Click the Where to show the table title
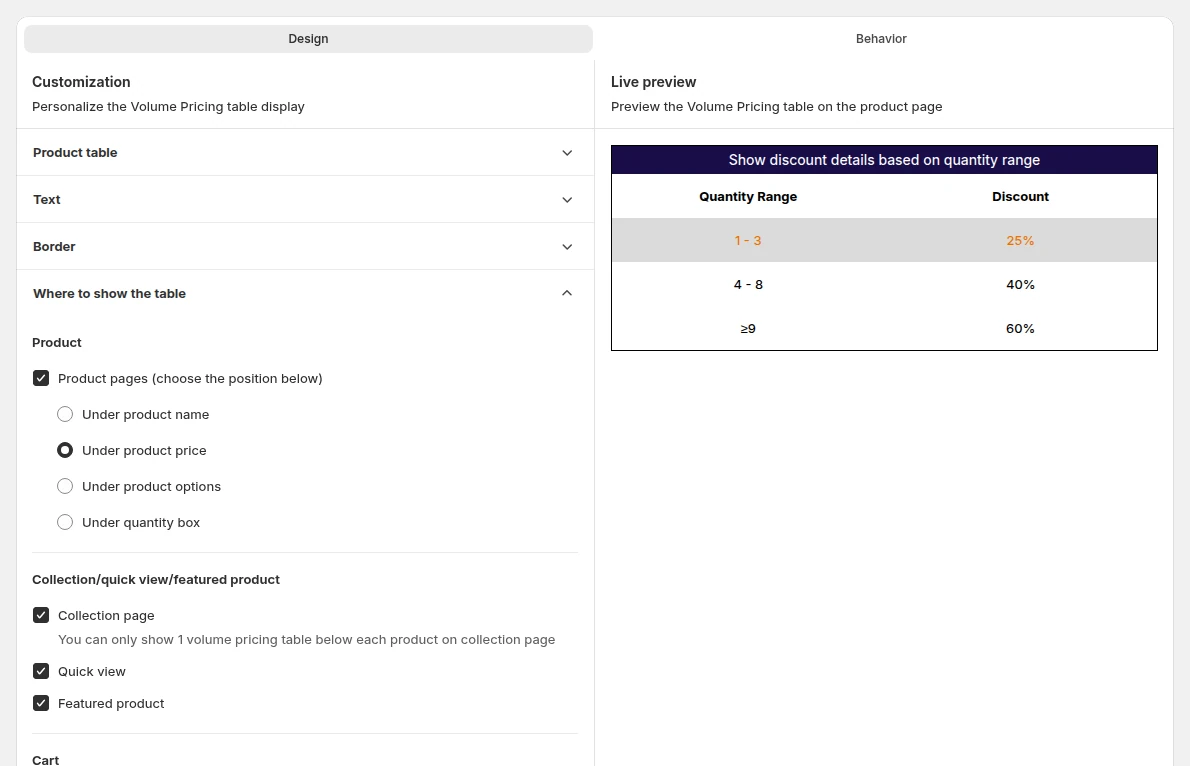Screen dimensions: 1190x766 pyautogui.click(x=109, y=294)
